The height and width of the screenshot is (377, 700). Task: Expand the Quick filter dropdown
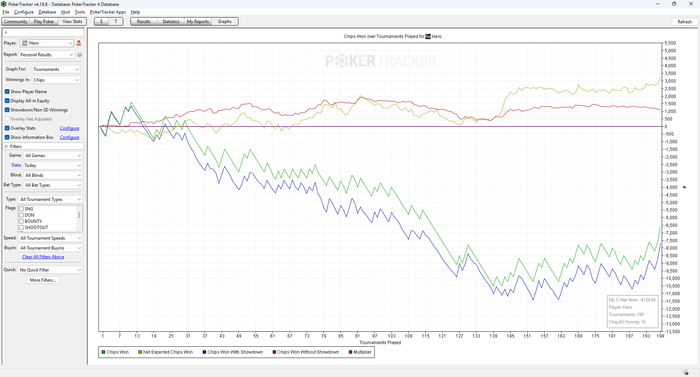(50, 270)
